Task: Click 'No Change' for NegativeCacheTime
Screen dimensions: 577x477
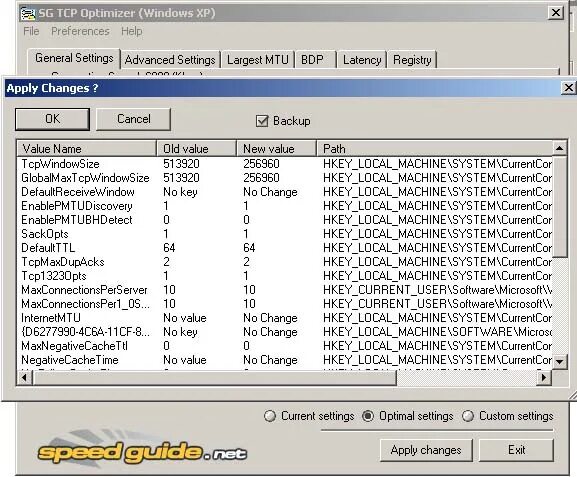Action: (270, 360)
